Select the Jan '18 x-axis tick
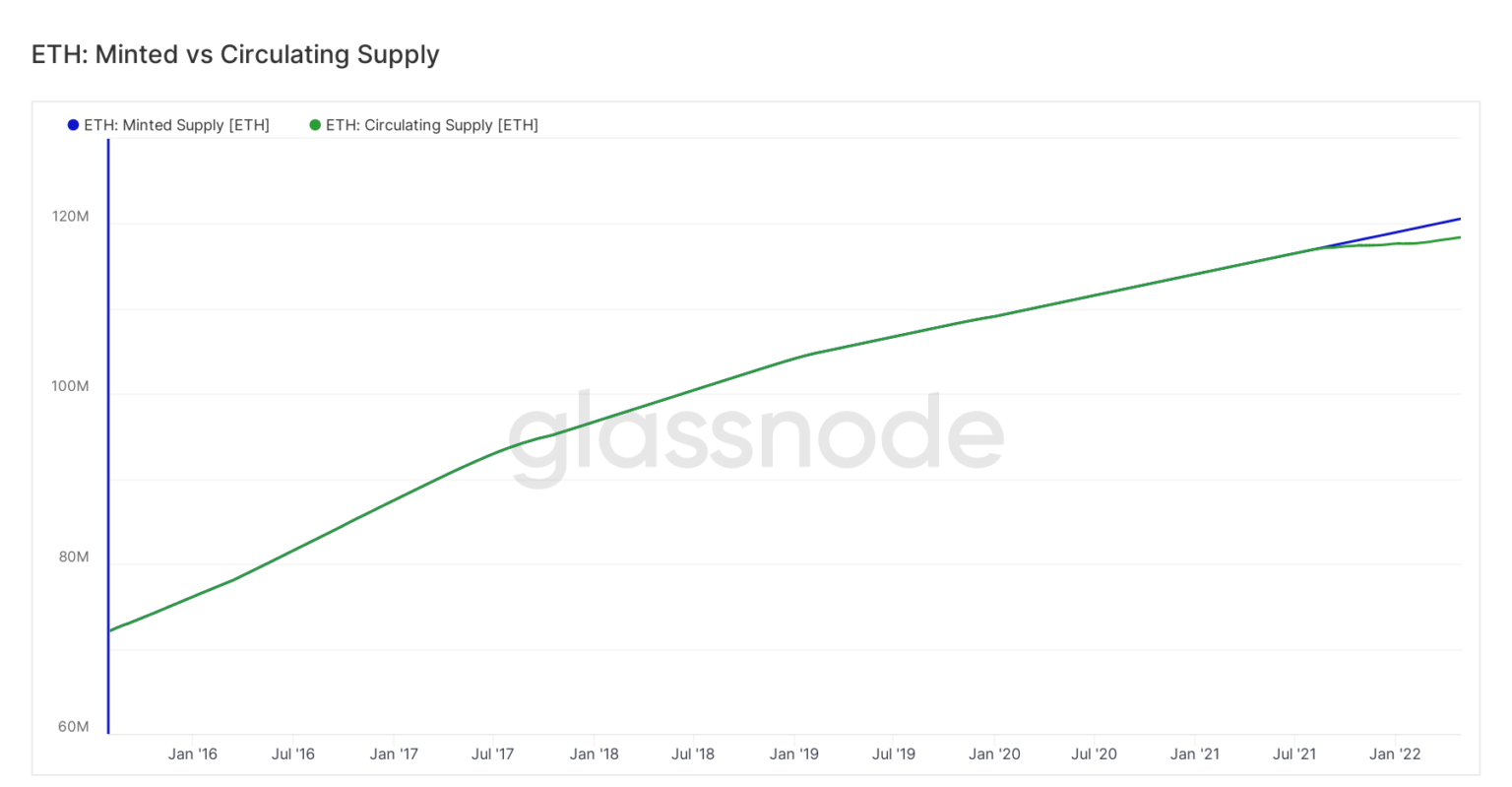The image size is (1512, 787). coord(595,754)
